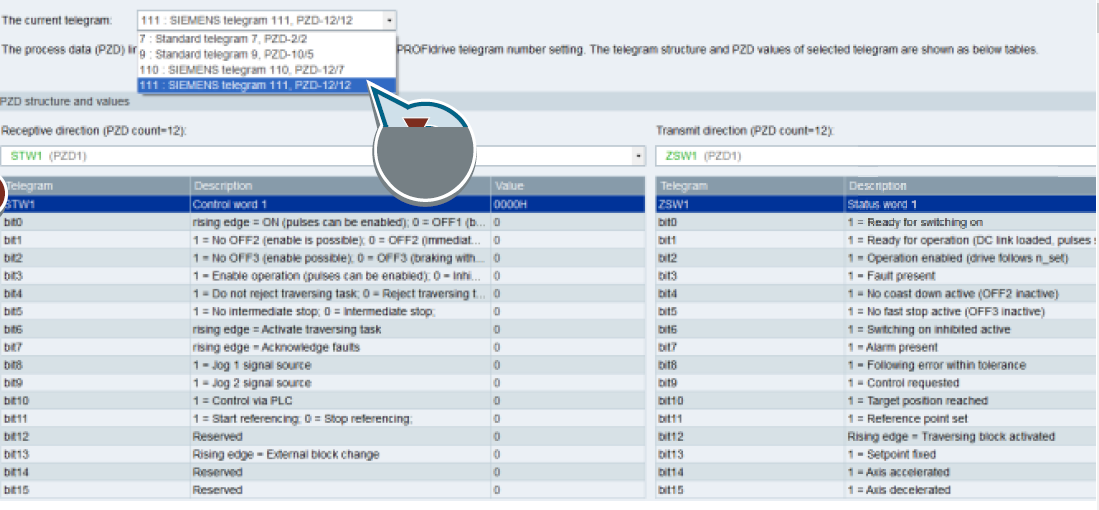Select the ZSW1 Status word 1 row
This screenshot has height=510, width=1099.
(877, 205)
